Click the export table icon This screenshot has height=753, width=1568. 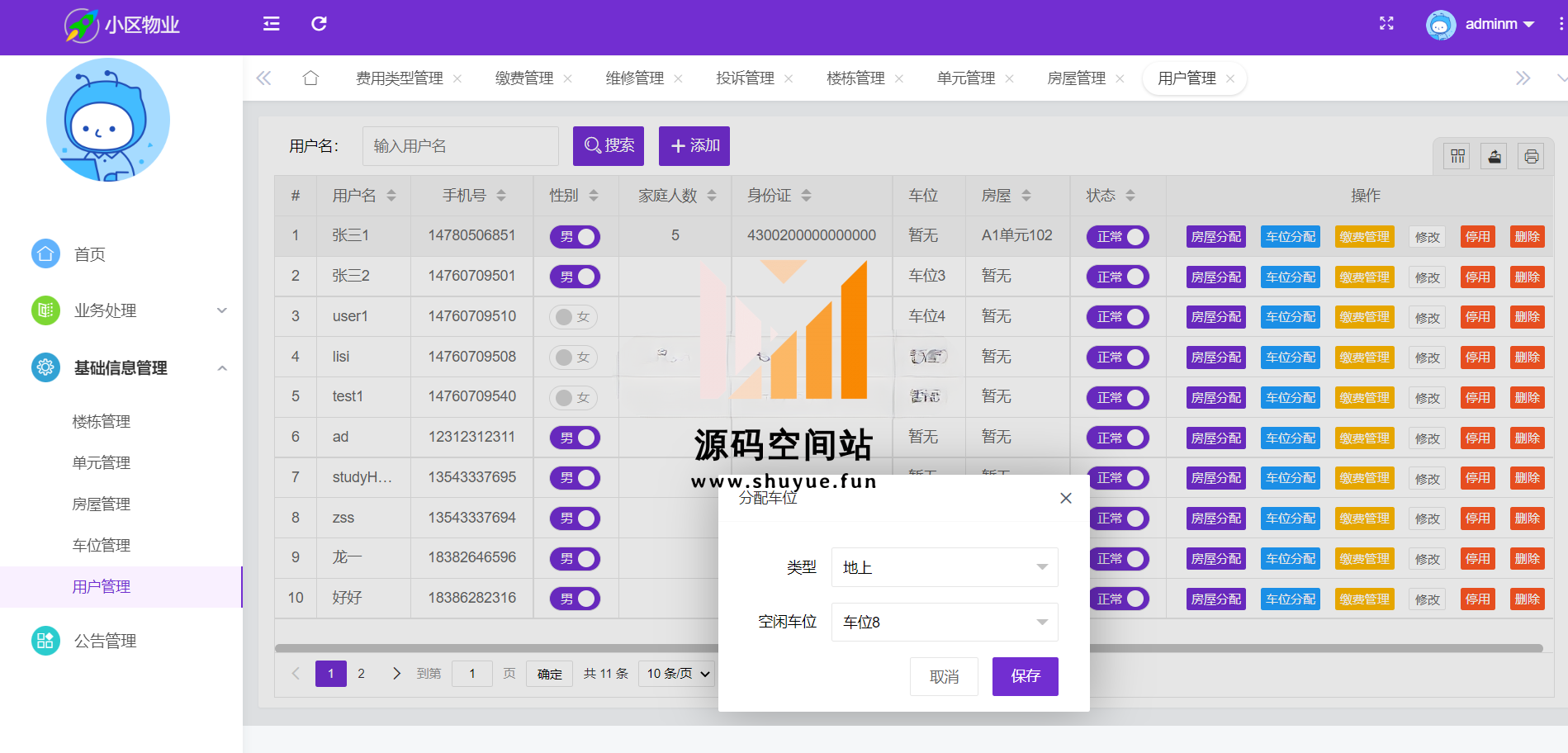(x=1495, y=156)
